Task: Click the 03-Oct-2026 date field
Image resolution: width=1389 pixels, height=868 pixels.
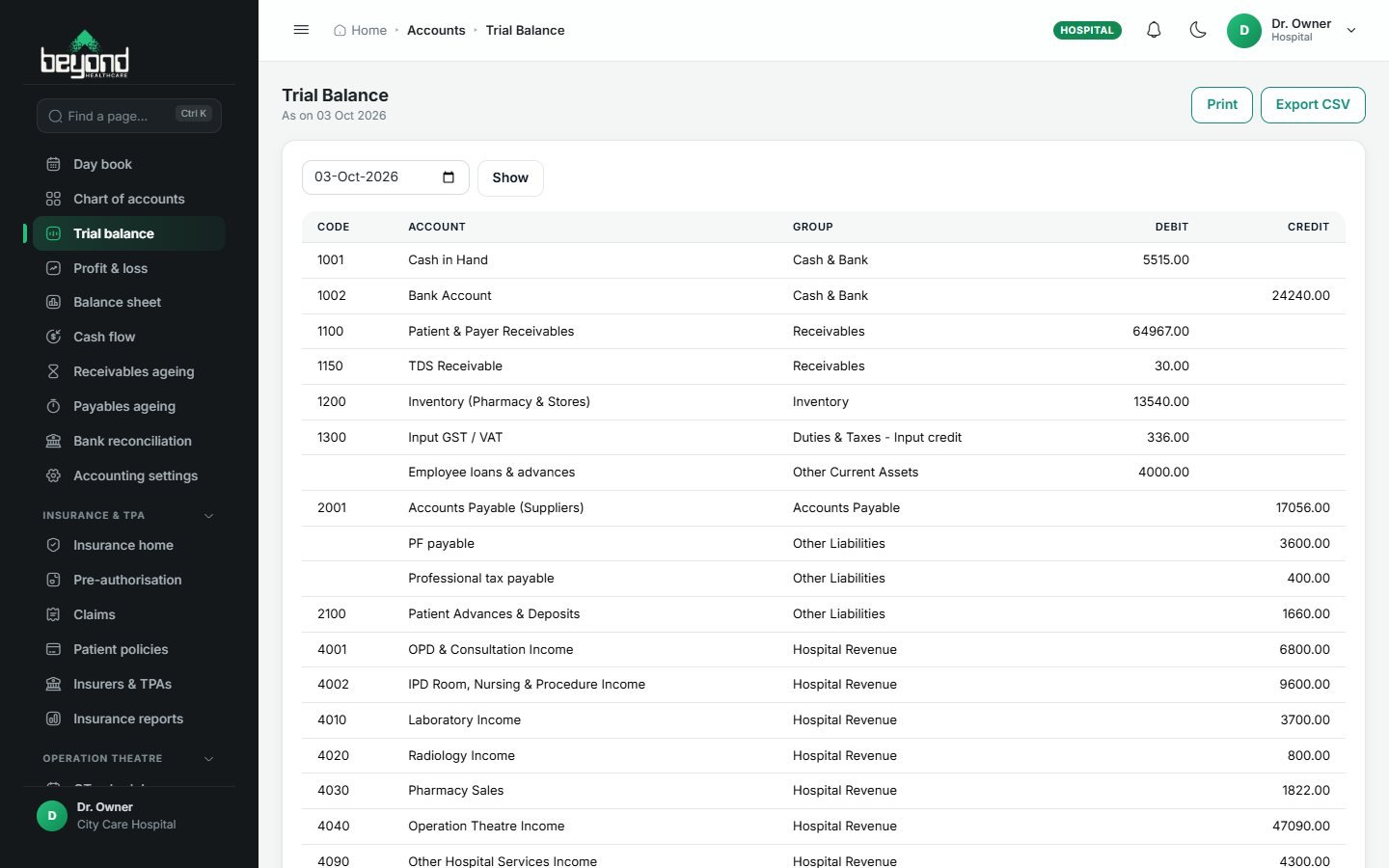Action: (x=385, y=177)
